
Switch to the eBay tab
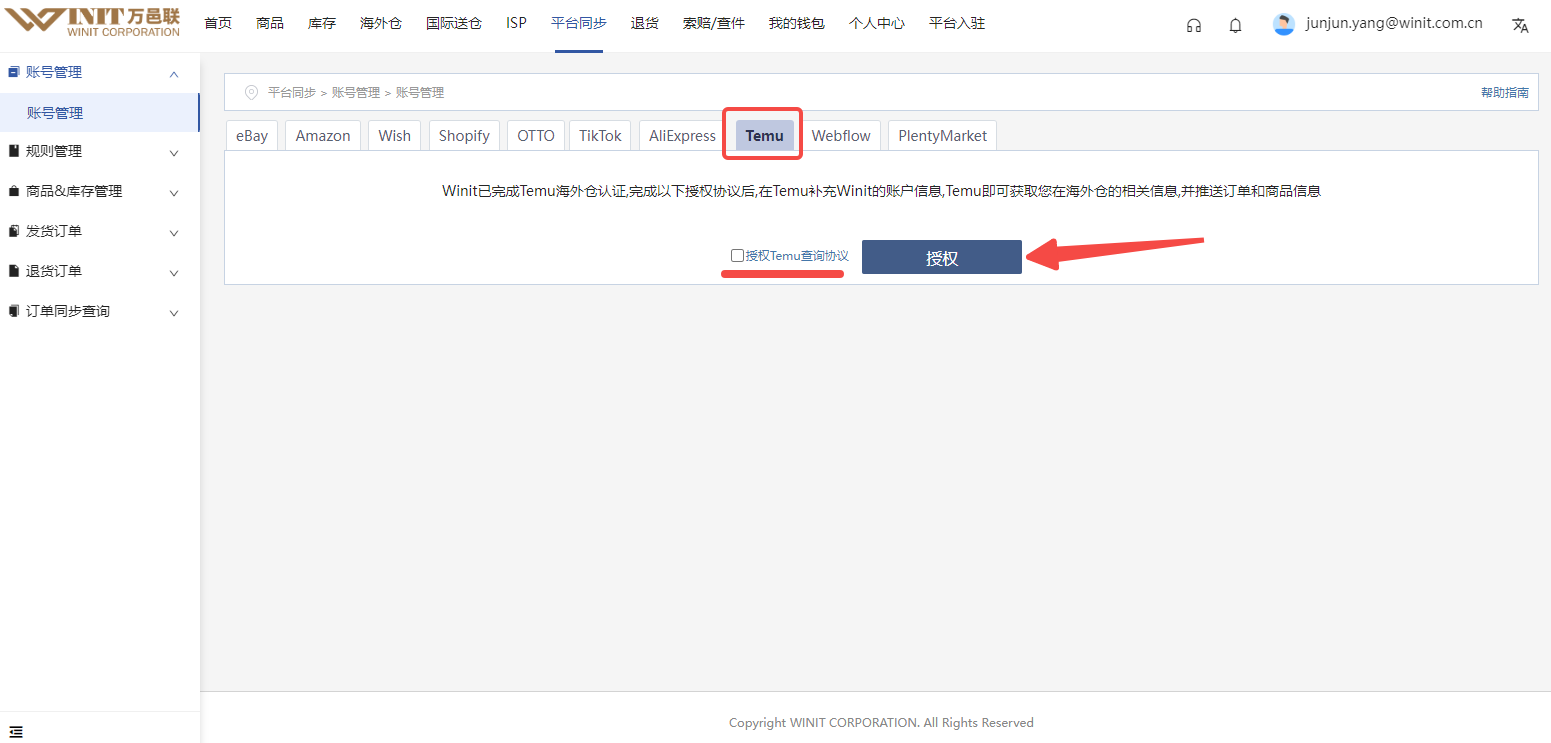coord(252,136)
